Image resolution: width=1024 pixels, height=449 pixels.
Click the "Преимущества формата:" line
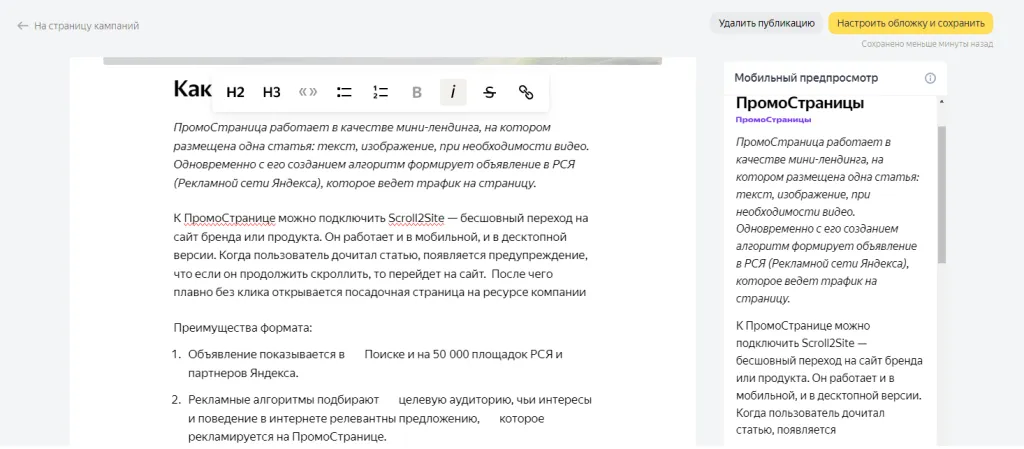click(x=243, y=328)
